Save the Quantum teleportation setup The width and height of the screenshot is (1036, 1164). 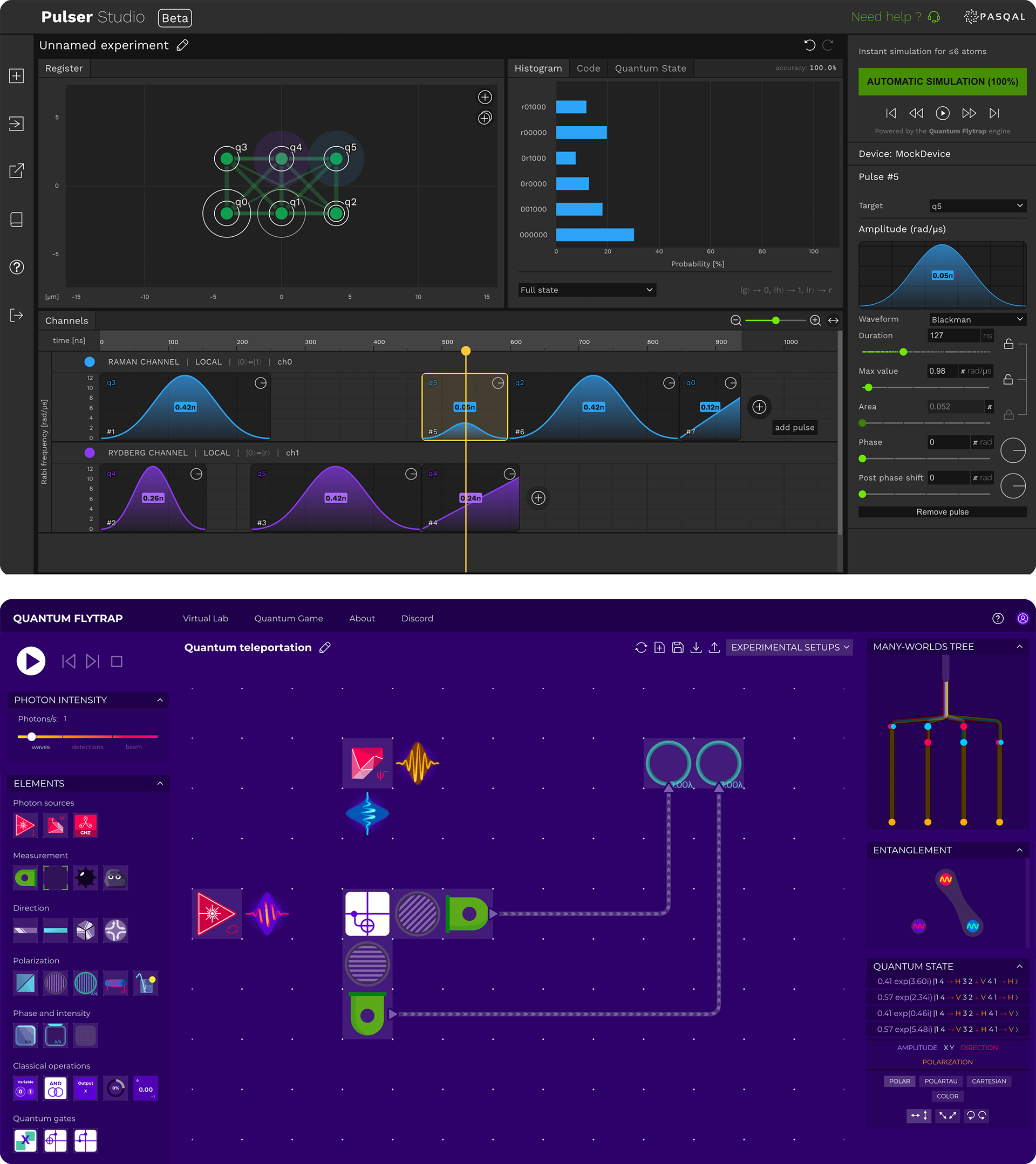point(678,647)
